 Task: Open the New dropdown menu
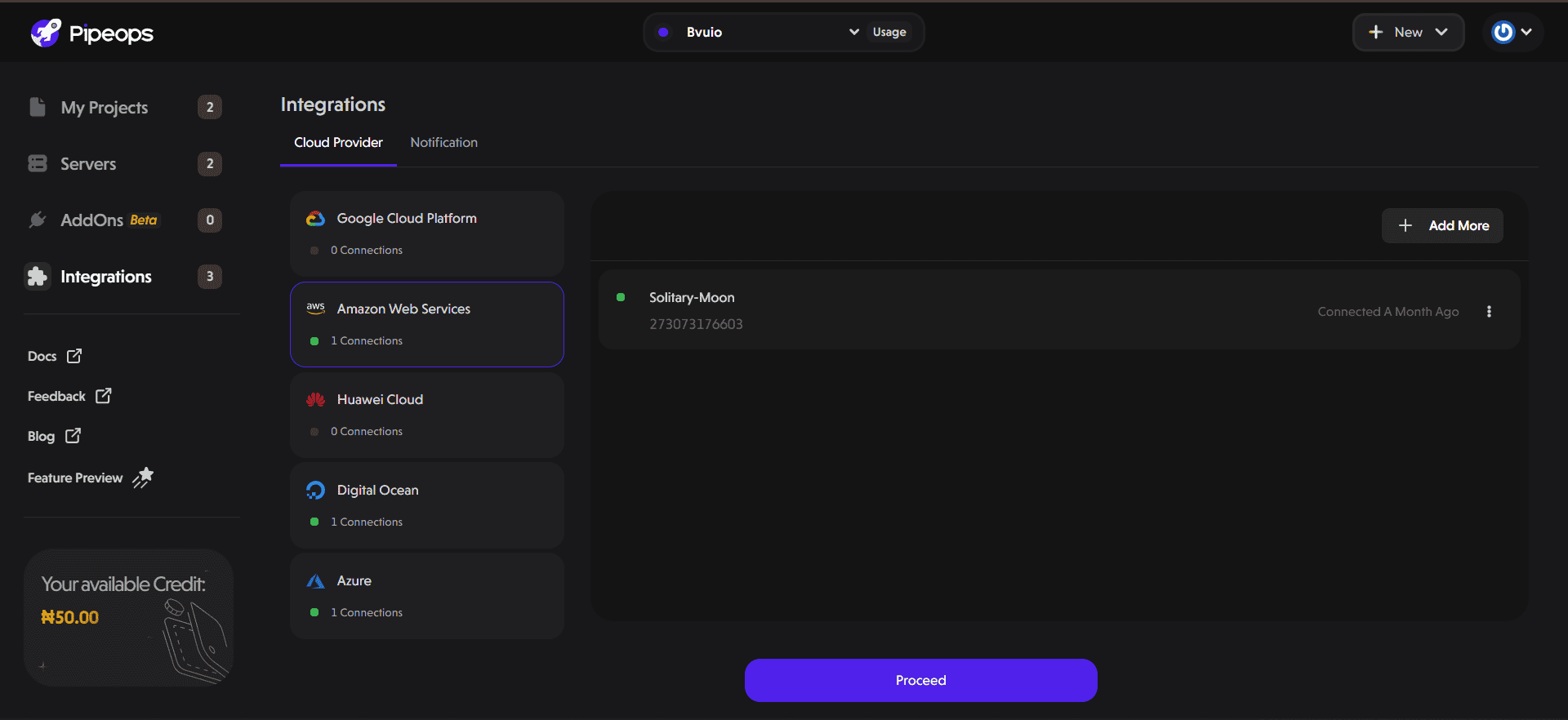point(1409,32)
